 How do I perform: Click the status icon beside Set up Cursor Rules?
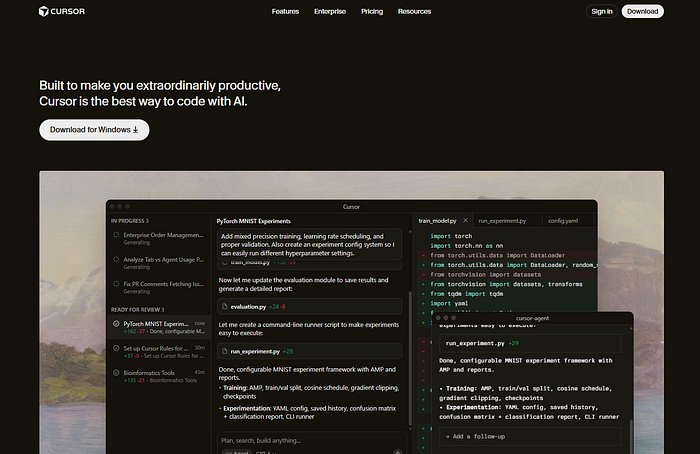click(x=116, y=350)
